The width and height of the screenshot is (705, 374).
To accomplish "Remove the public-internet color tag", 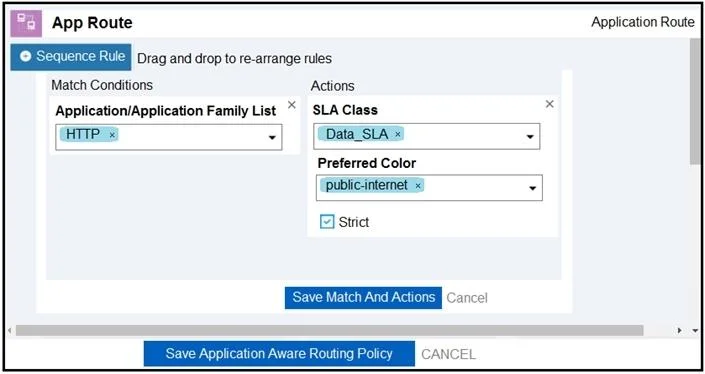I will [418, 186].
